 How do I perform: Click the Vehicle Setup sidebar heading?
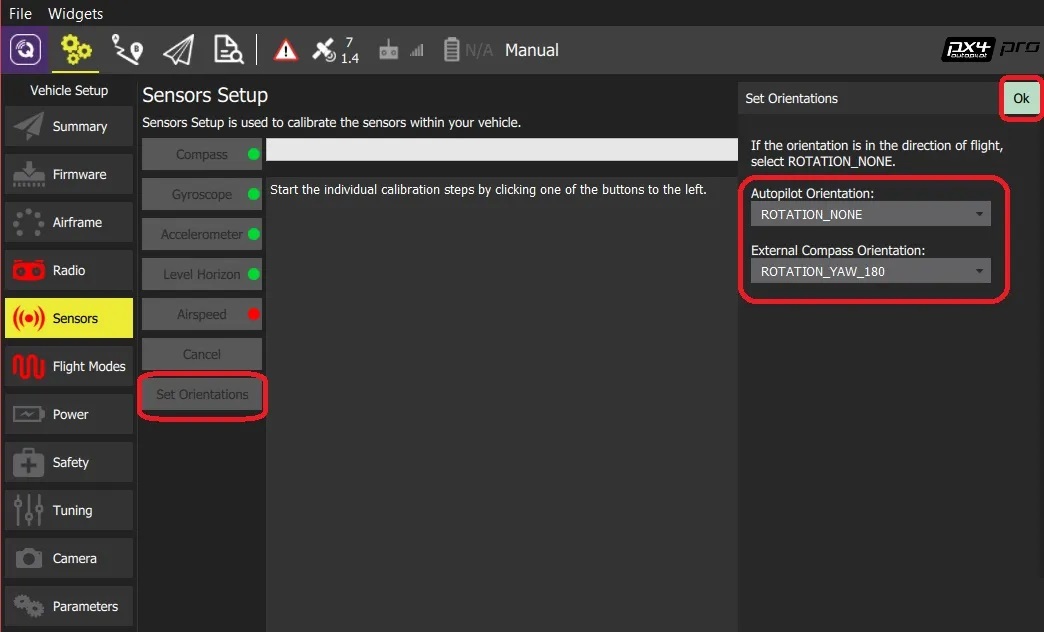(x=69, y=90)
